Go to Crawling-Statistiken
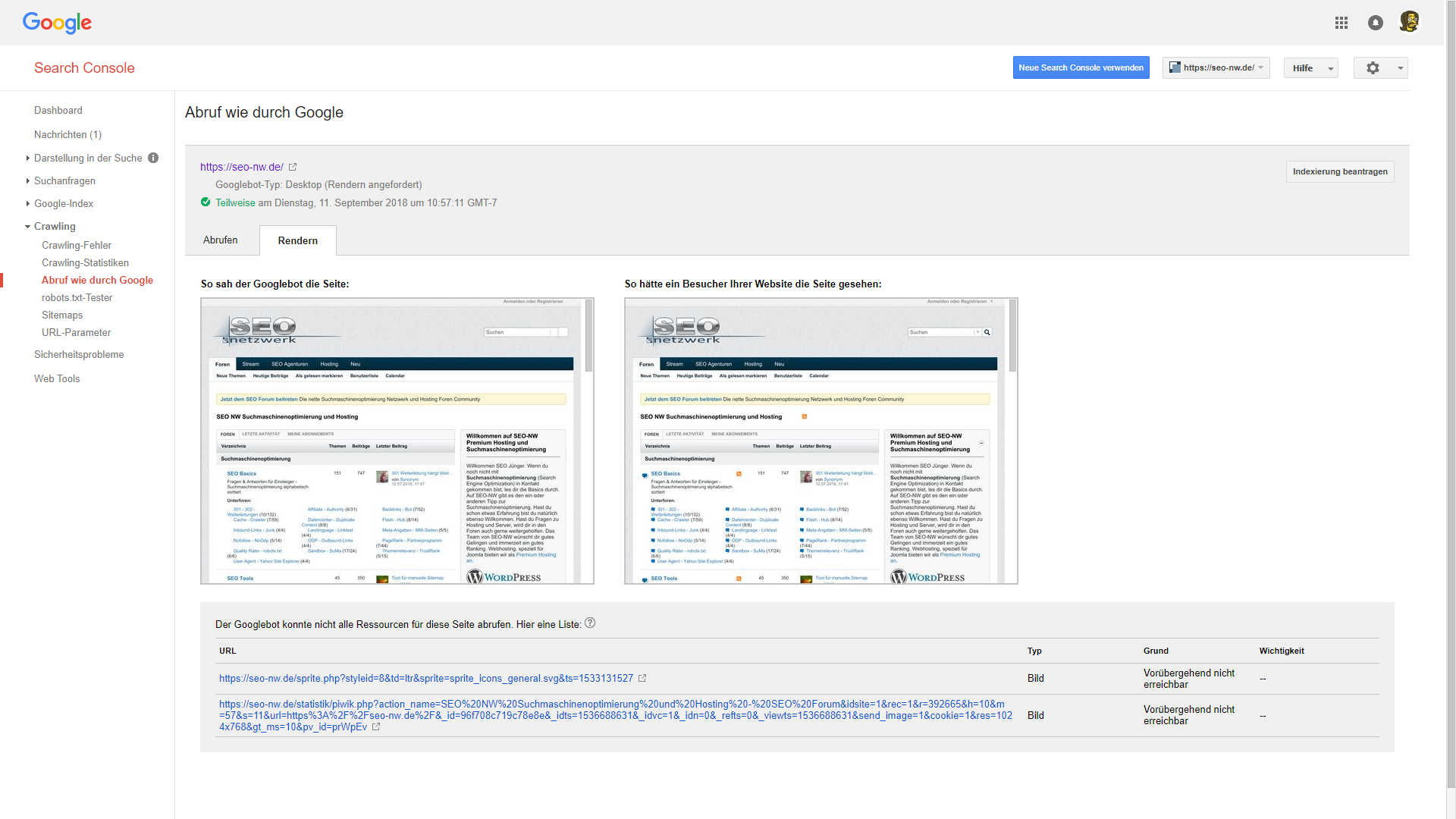The height and width of the screenshot is (819, 1456). [x=85, y=262]
